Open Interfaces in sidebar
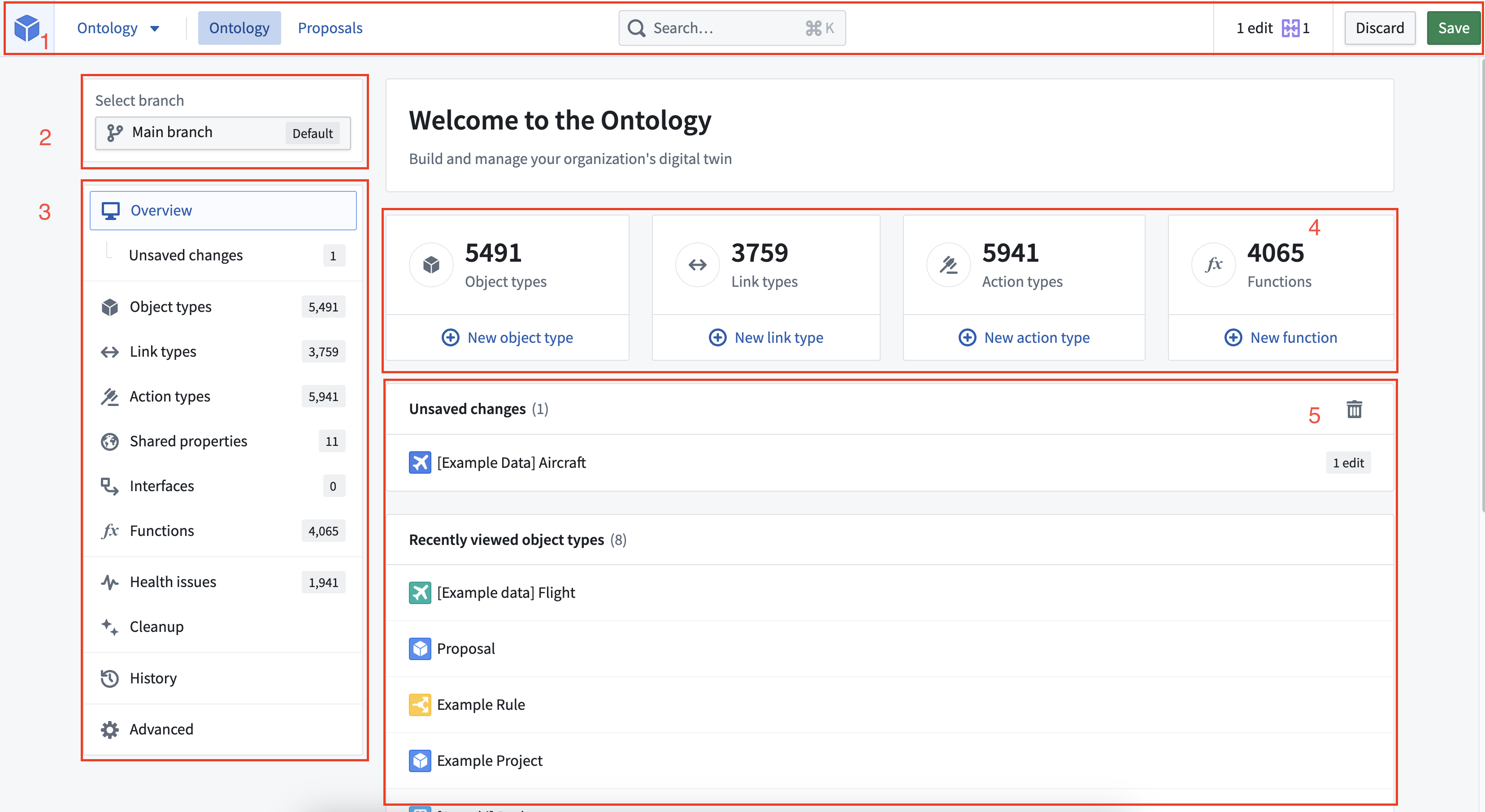The image size is (1485, 812). coord(222,486)
